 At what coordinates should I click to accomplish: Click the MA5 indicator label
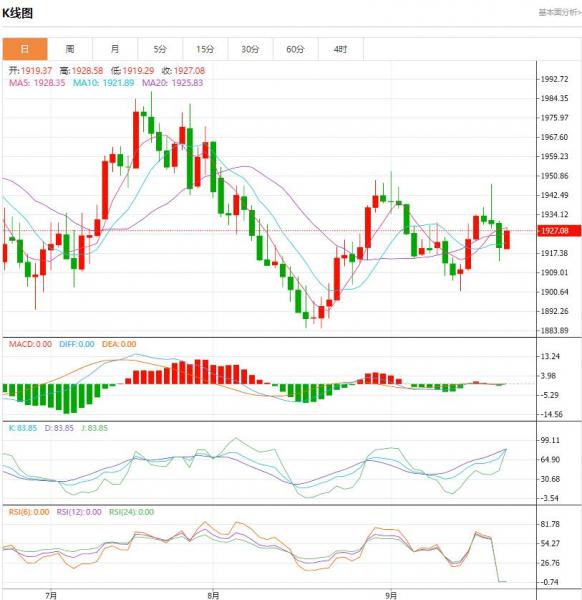pos(37,83)
